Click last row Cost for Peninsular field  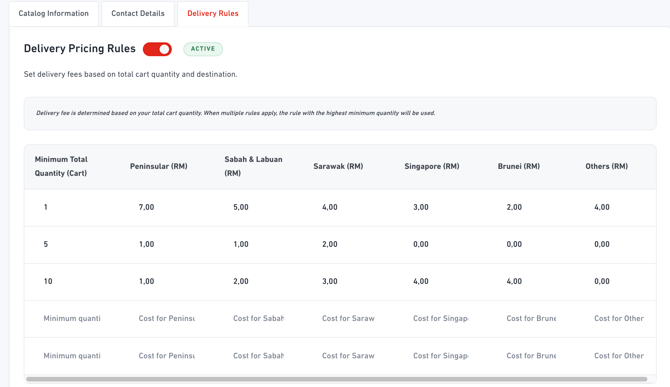coord(167,356)
